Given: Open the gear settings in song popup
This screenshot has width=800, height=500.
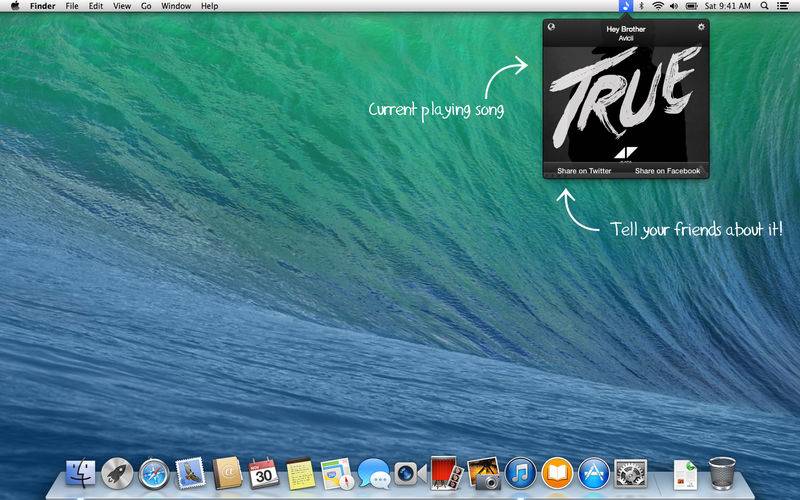Looking at the screenshot, I should click(x=701, y=27).
